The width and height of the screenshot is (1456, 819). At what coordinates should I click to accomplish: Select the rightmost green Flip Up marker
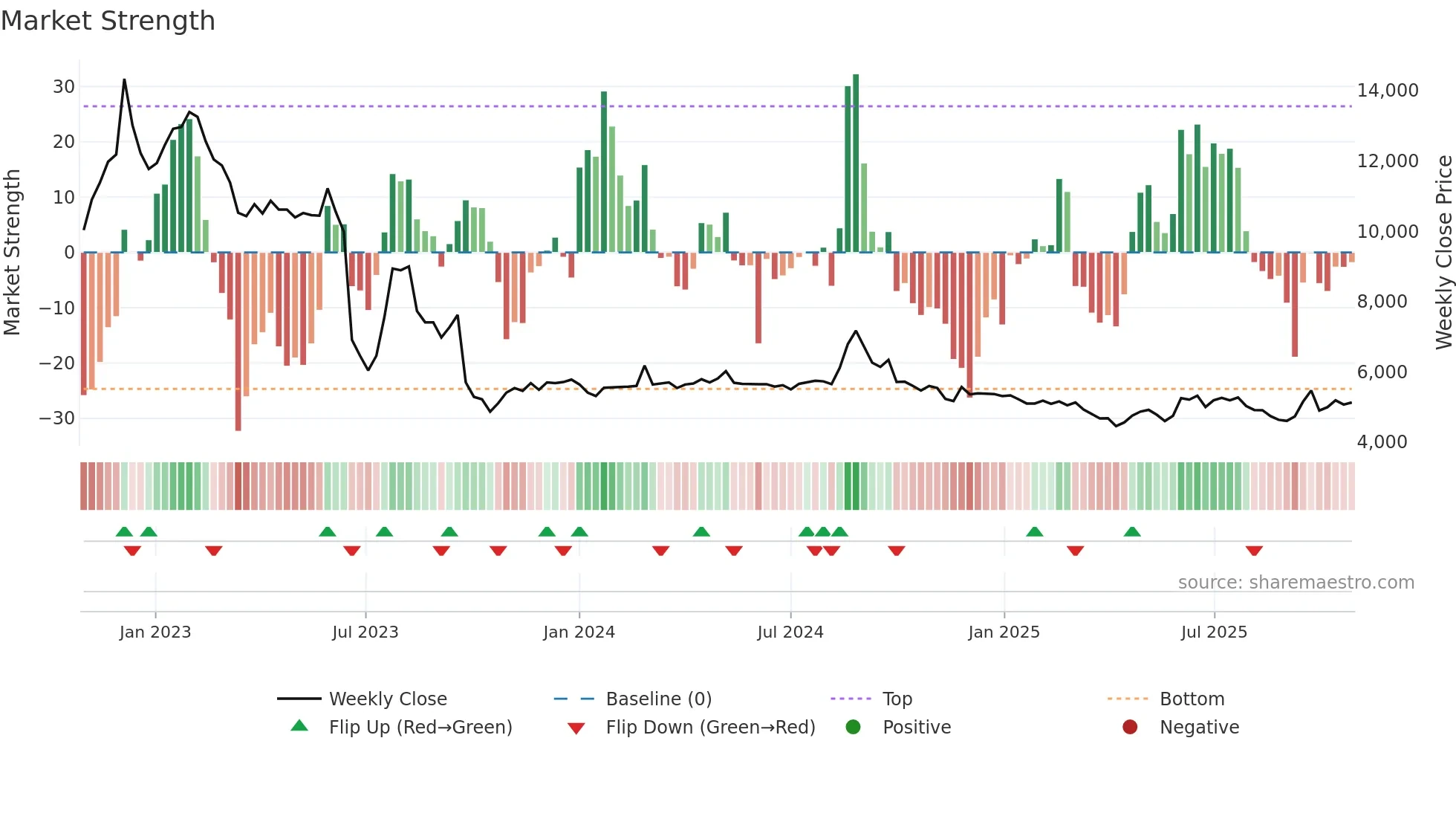[x=1132, y=531]
